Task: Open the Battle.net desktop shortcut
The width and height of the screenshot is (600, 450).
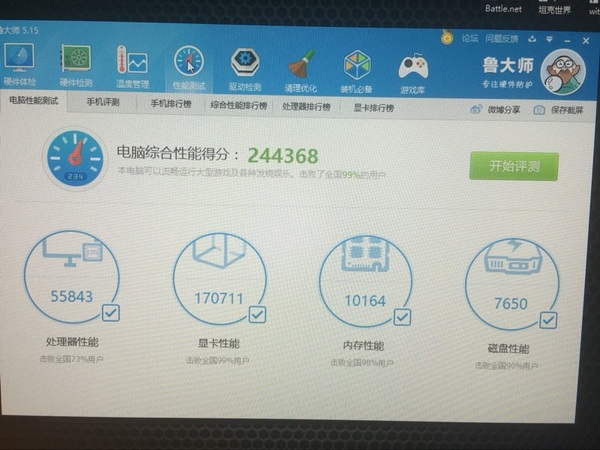Action: pyautogui.click(x=503, y=8)
